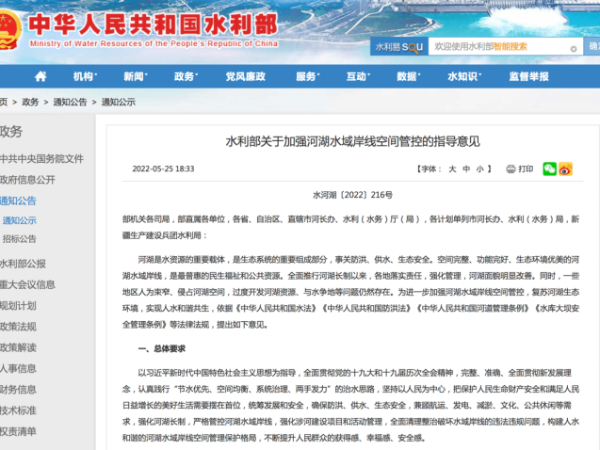Open the 服务 navigation menu
This screenshot has width=600, height=450.
[x=307, y=77]
